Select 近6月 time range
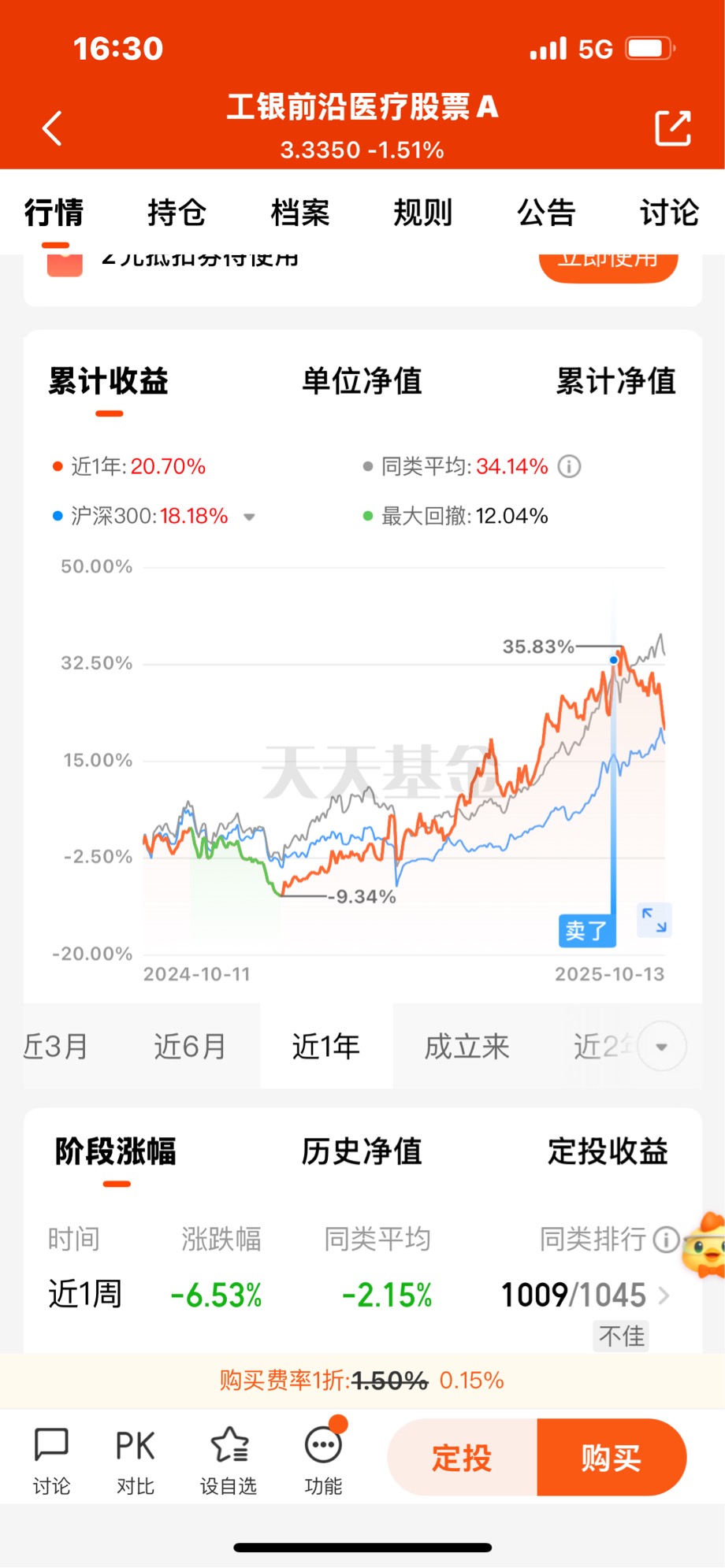 pos(189,1047)
